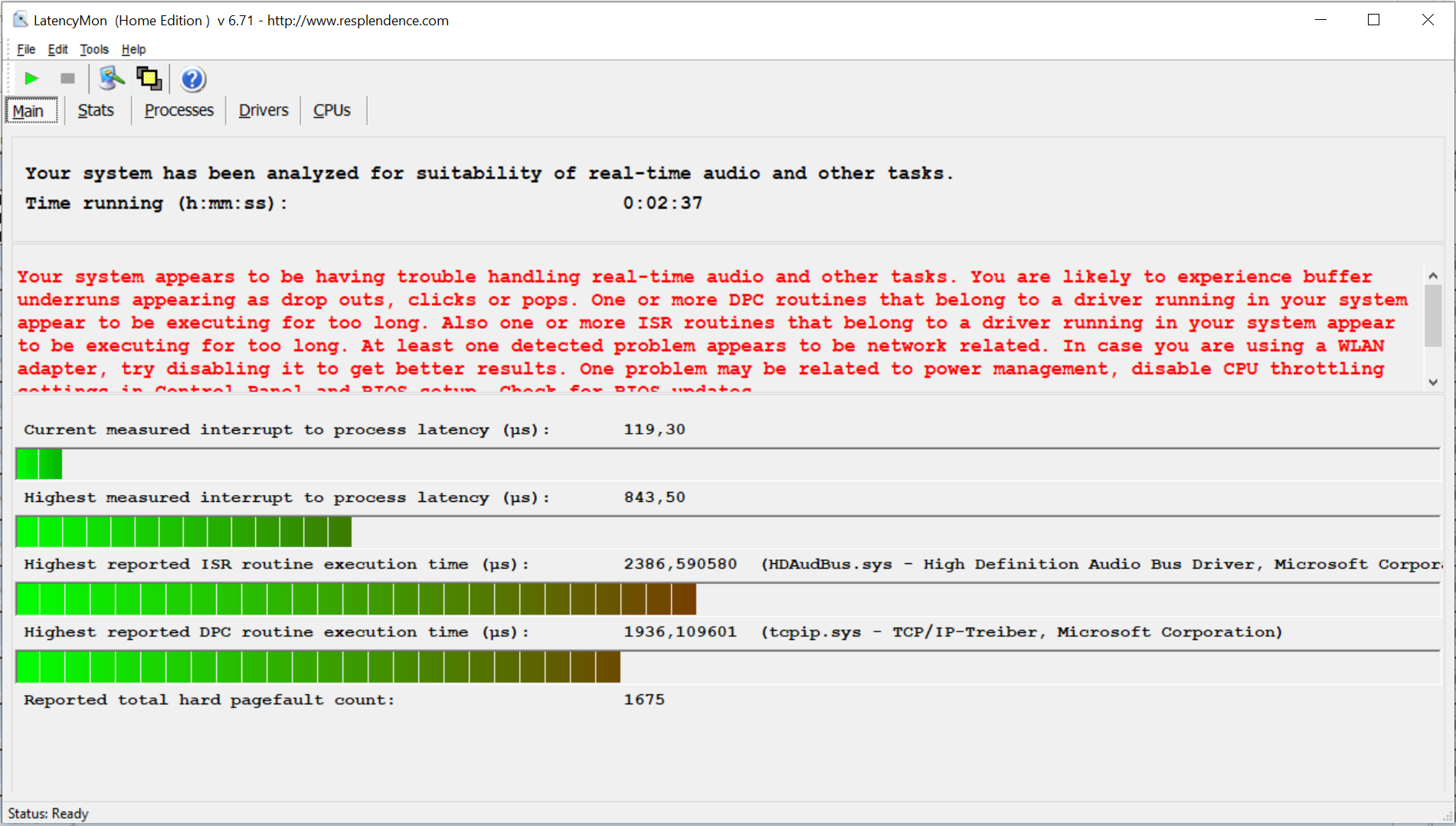The image size is (1456, 826).
Task: Click the tcpip.sys TCP/IP-Treiber driver text
Action: 1022,632
